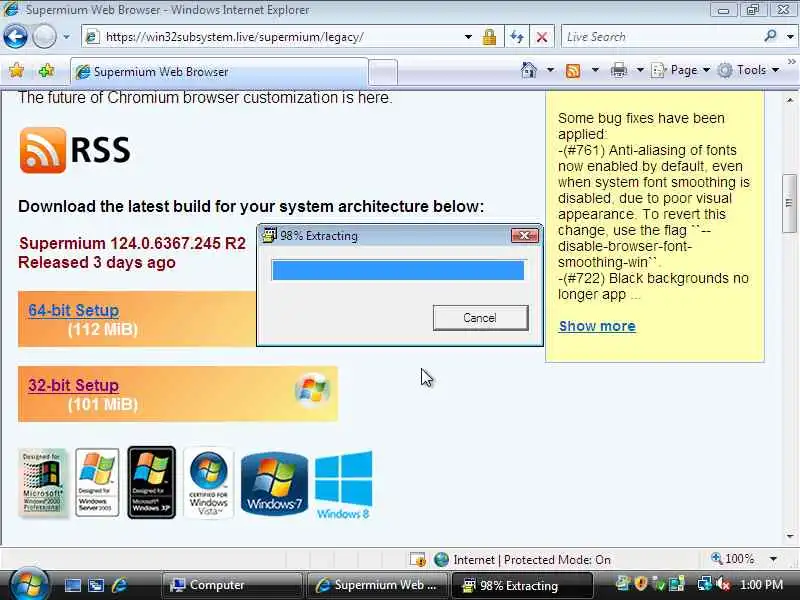Open the search provider dropdown arrow
Image resolution: width=800 pixels, height=600 pixels.
click(790, 37)
